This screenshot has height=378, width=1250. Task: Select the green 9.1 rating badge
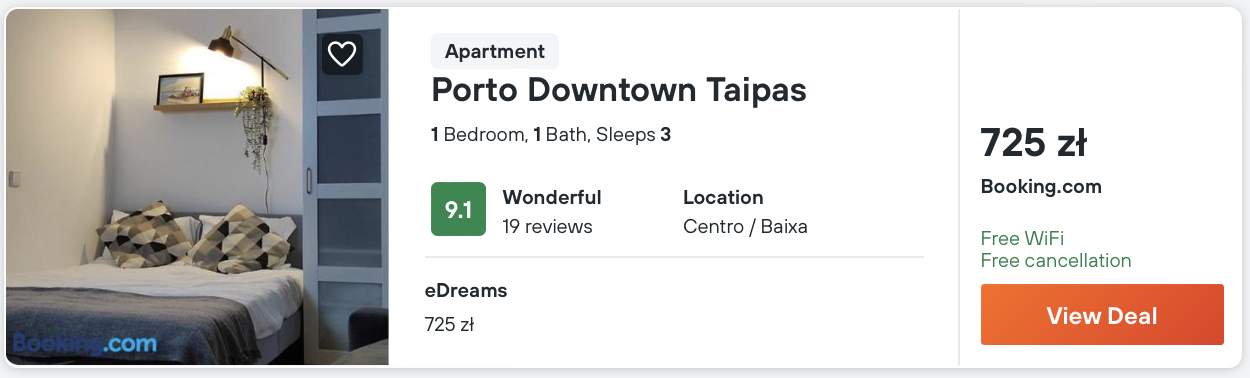[x=458, y=209]
